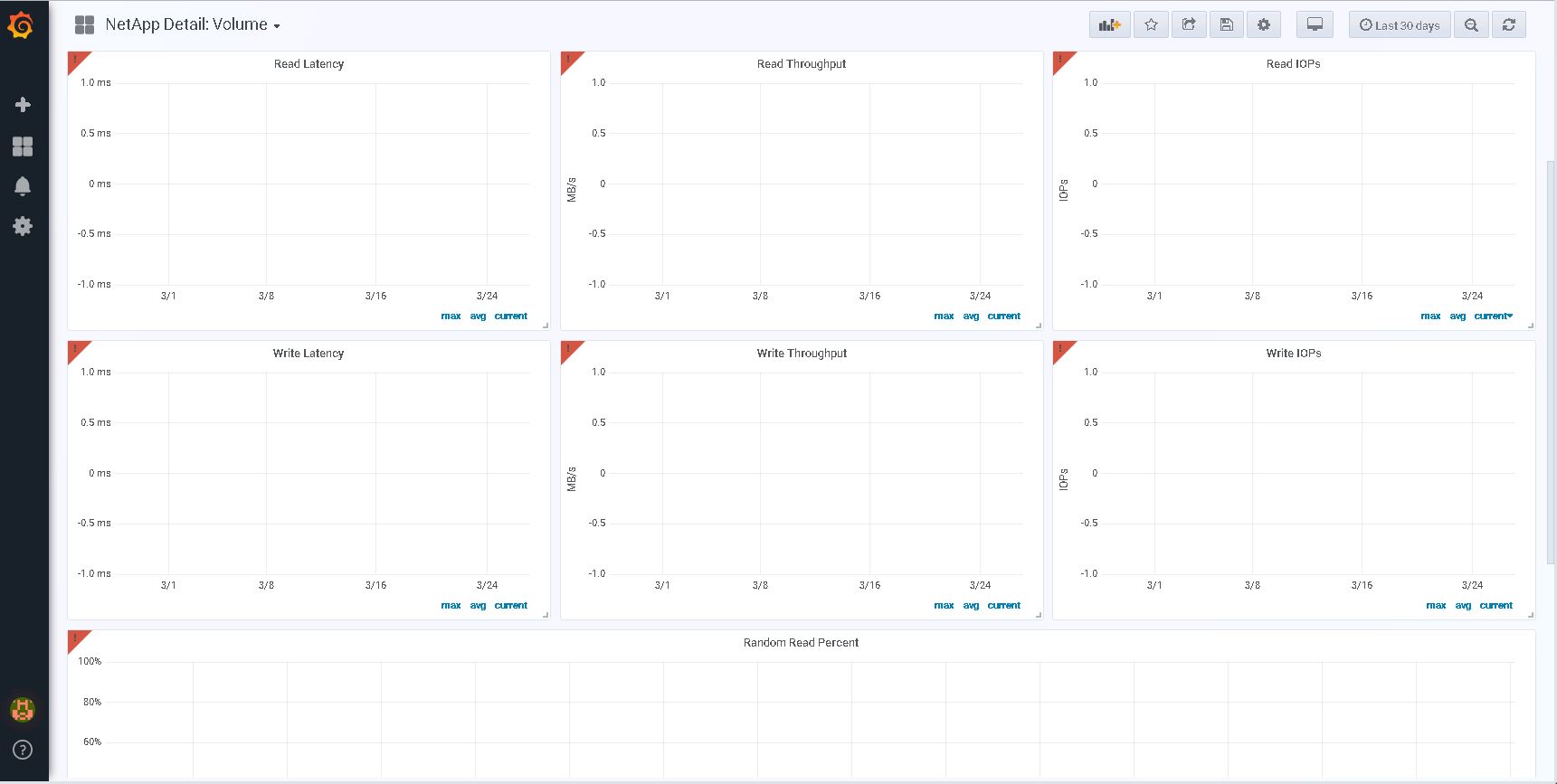This screenshot has width=1557, height=784.
Task: Open the Help question mark icon
Action: coord(23,750)
